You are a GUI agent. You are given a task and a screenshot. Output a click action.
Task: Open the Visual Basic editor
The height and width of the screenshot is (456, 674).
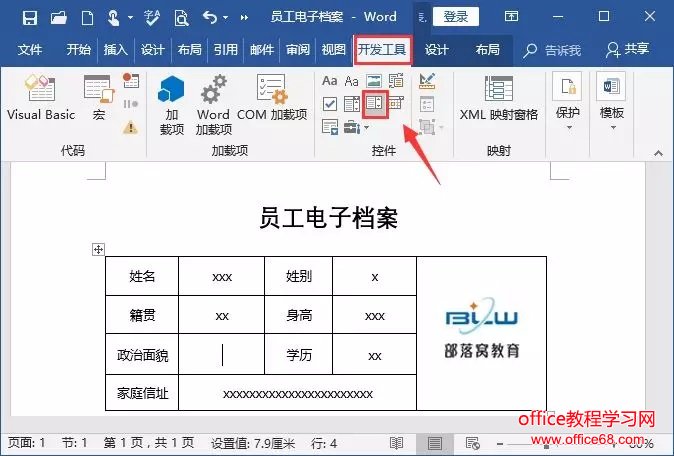tap(41, 97)
